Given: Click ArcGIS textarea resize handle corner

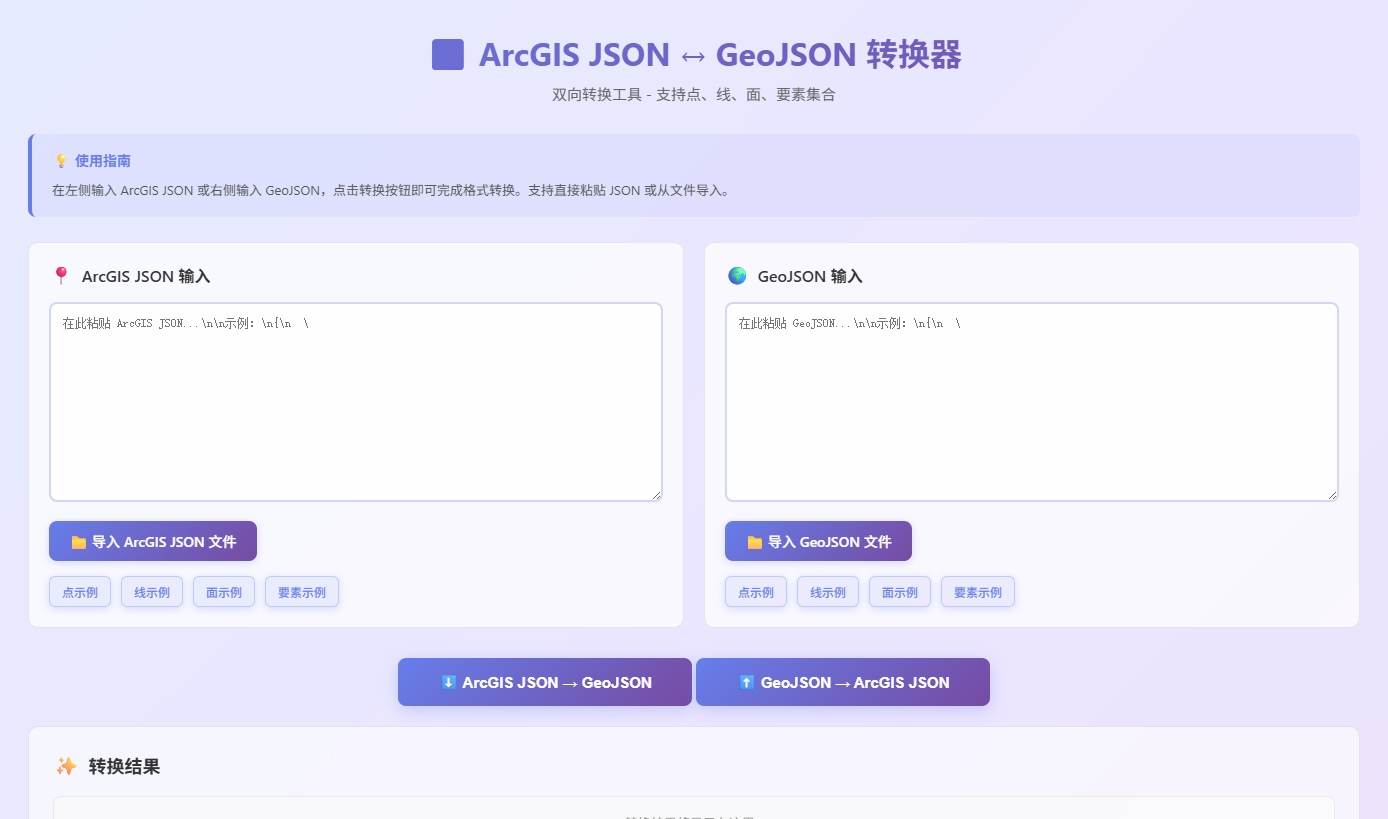Looking at the screenshot, I should tap(656, 495).
